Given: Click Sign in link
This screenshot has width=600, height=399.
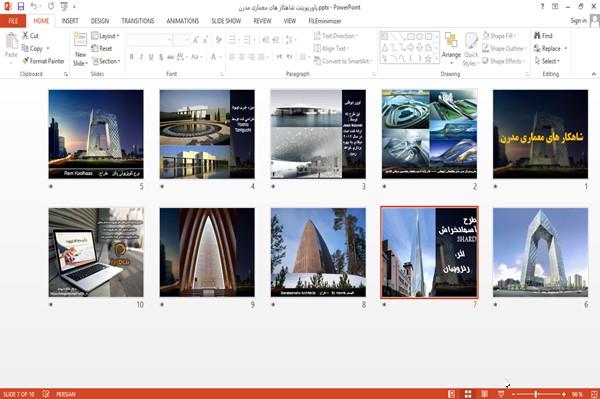Looking at the screenshot, I should (578, 21).
